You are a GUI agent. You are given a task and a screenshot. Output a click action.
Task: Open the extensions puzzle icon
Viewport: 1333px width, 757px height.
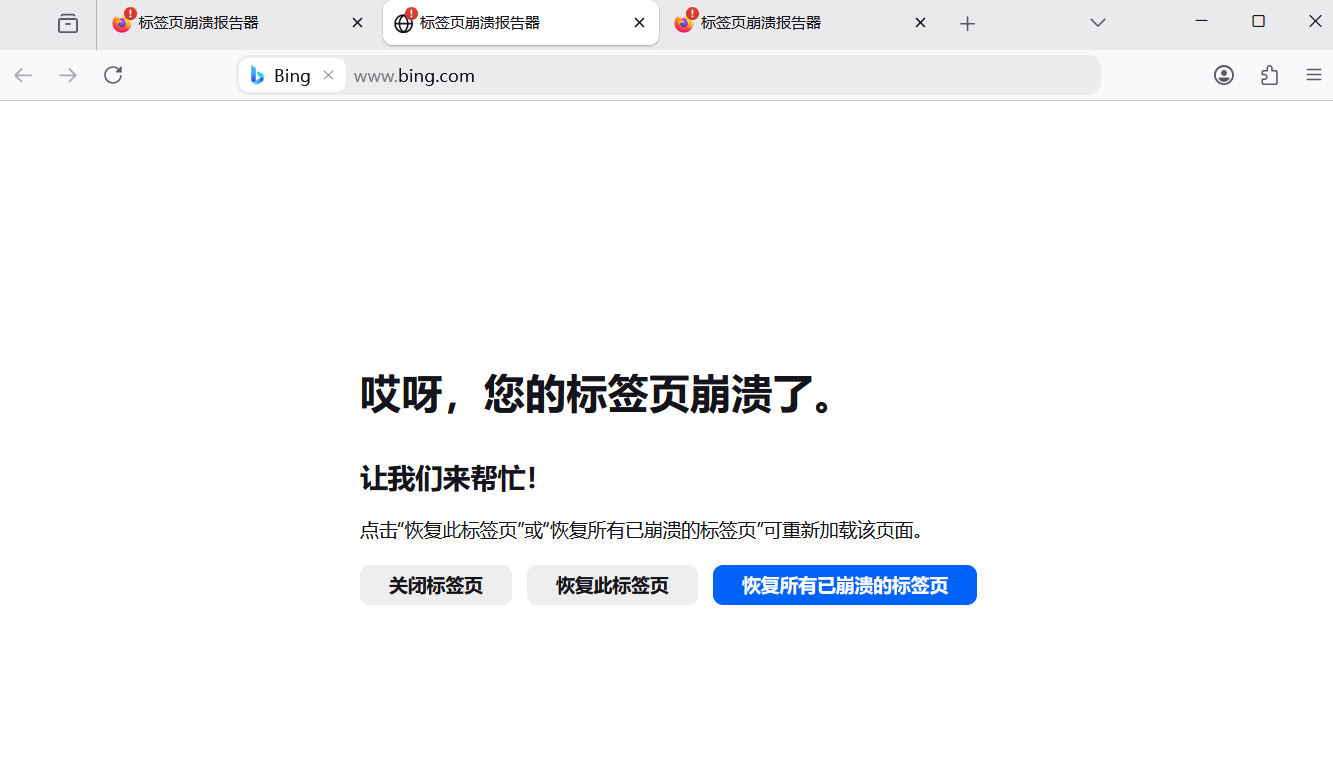click(x=1269, y=75)
